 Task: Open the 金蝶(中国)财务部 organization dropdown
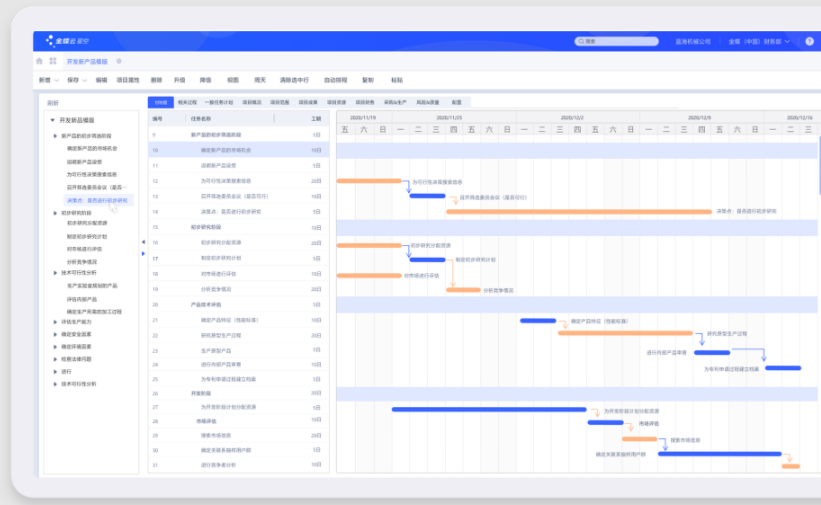point(759,41)
